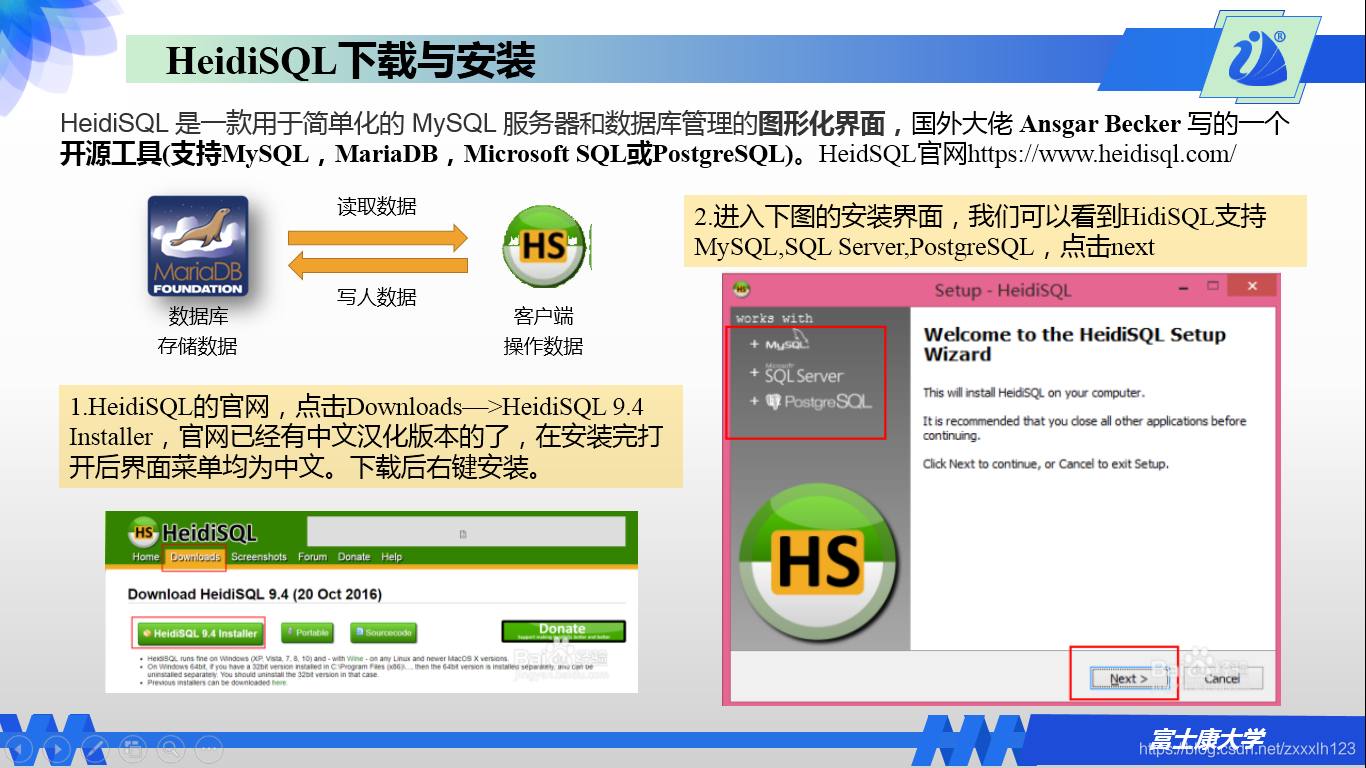Click the MariaDB seal logo icon
This screenshot has height=768, width=1366.
click(x=196, y=243)
